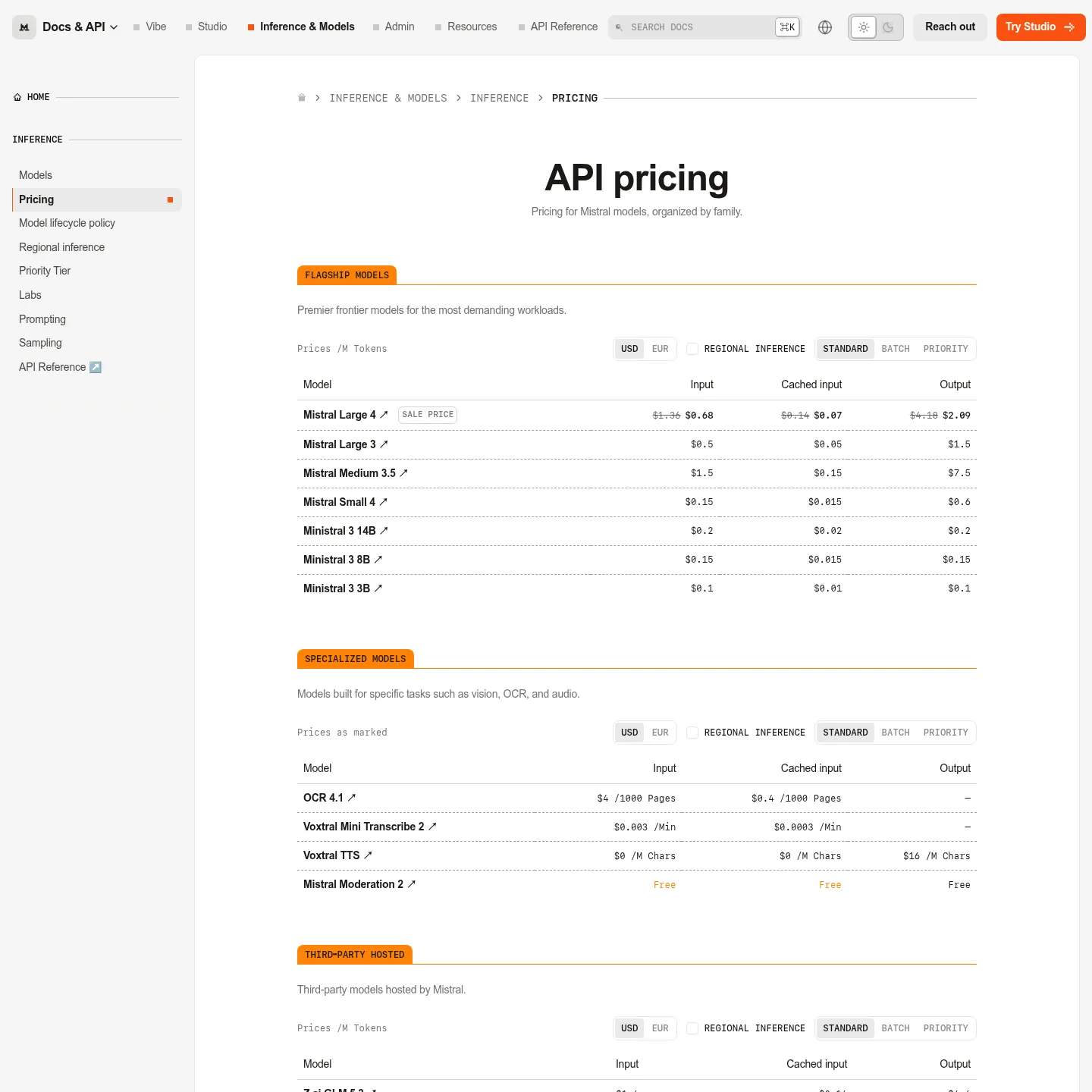
Task: Open Mistral Medium 3.5 arrow link
Action: (x=403, y=473)
